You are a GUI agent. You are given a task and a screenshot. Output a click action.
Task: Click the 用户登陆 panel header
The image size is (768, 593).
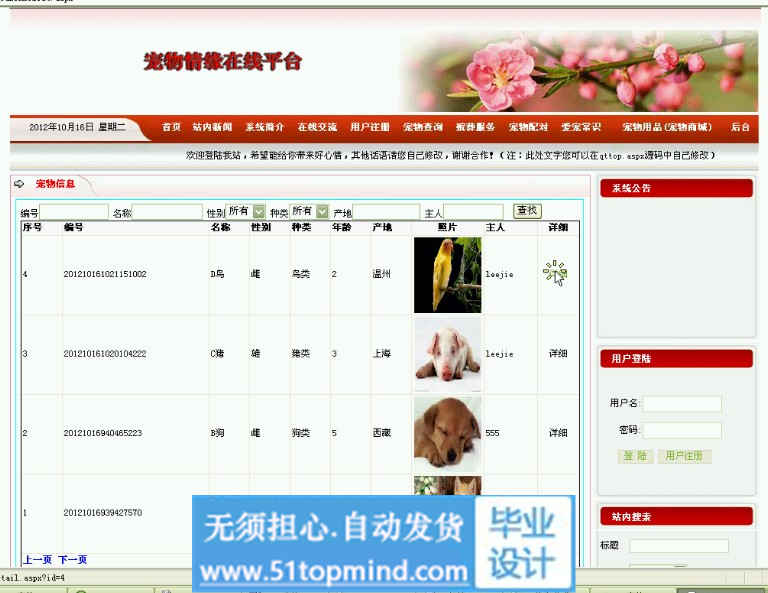click(x=676, y=358)
